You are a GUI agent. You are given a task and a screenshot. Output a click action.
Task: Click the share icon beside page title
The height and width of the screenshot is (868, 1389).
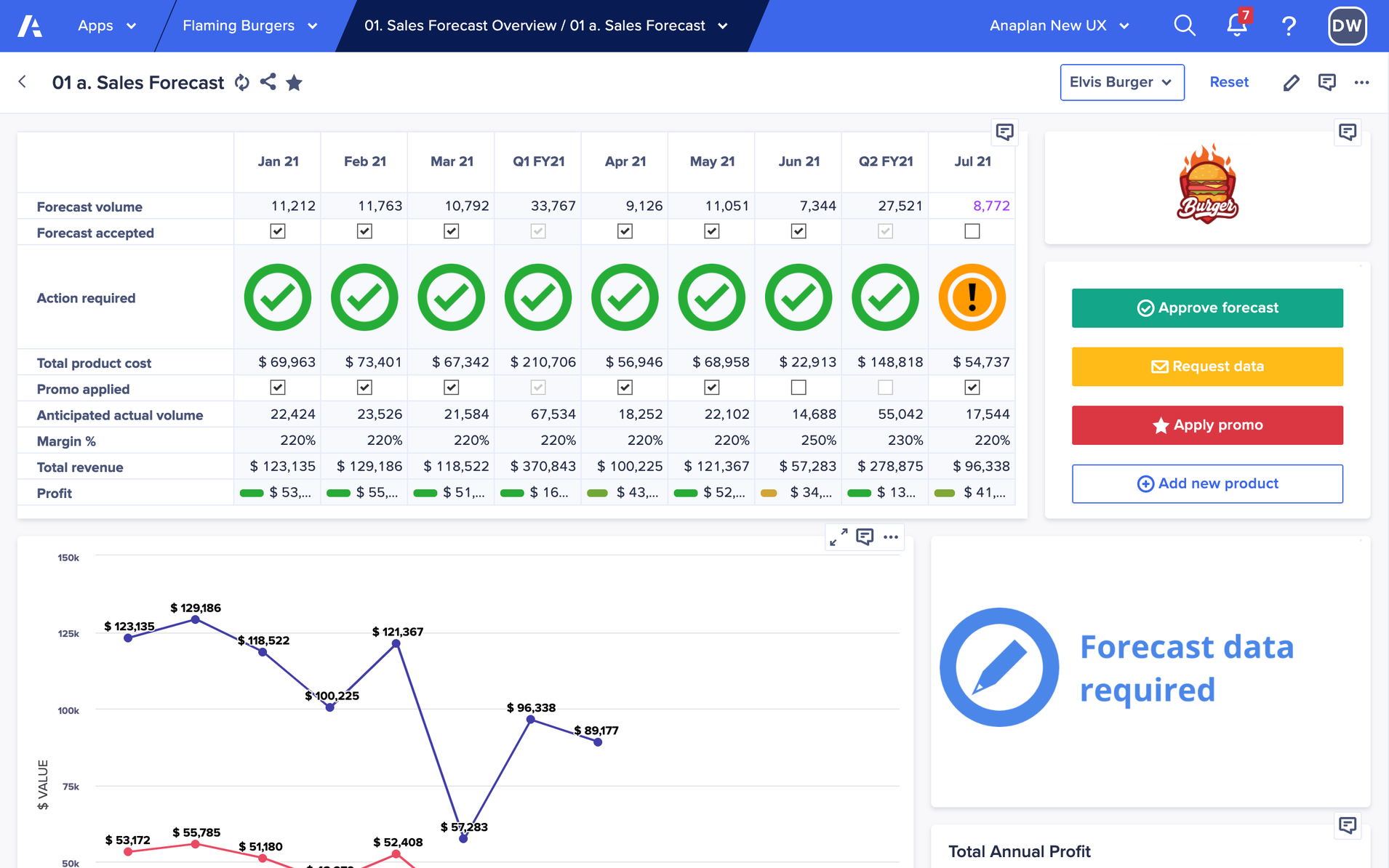268,82
